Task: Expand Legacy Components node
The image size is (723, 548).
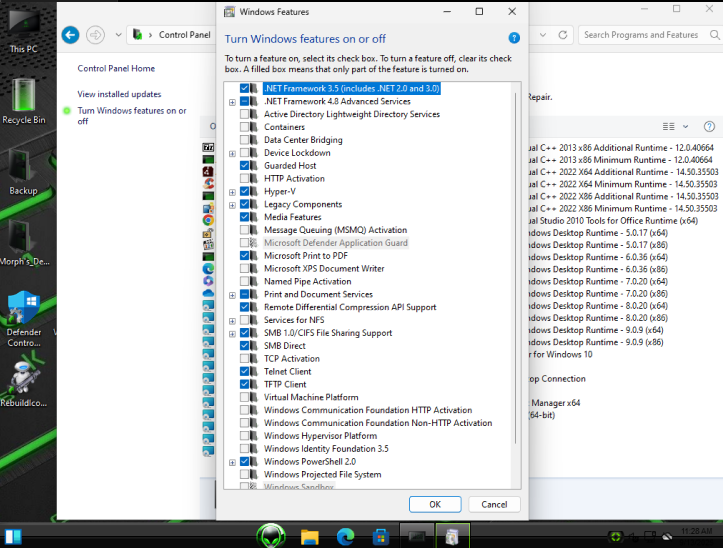Action: tap(232, 205)
